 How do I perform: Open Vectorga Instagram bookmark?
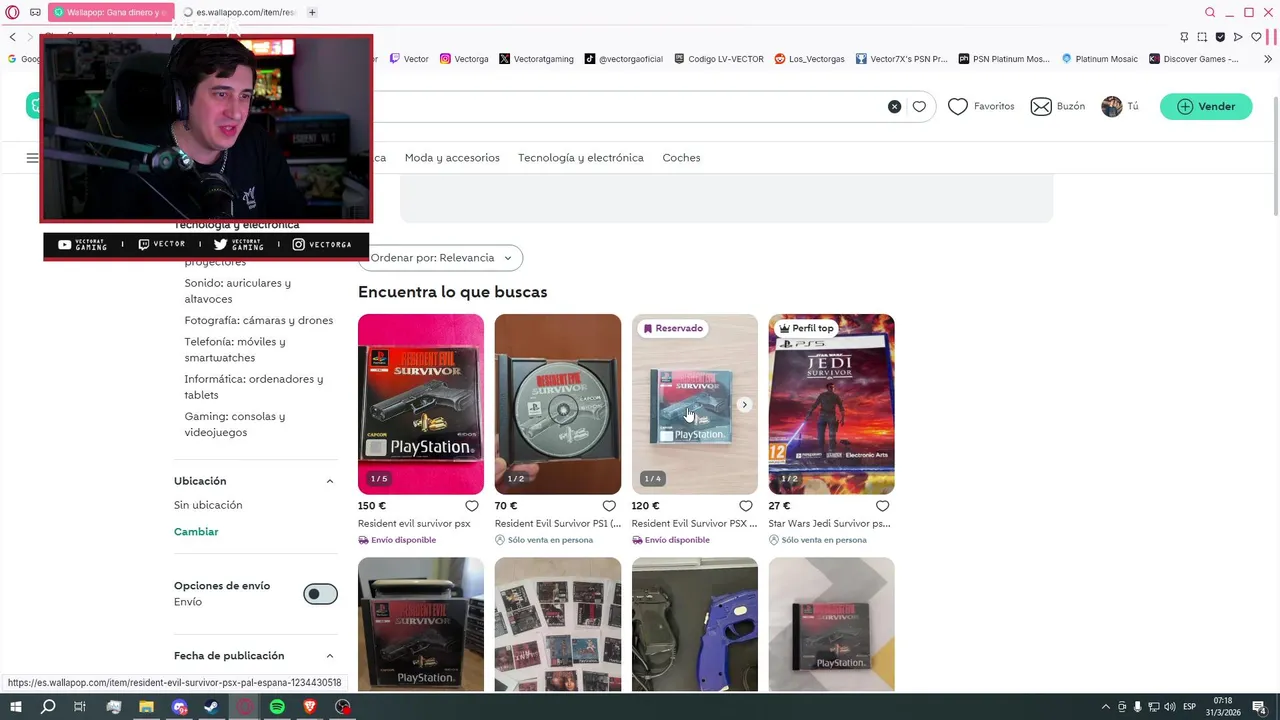(464, 59)
